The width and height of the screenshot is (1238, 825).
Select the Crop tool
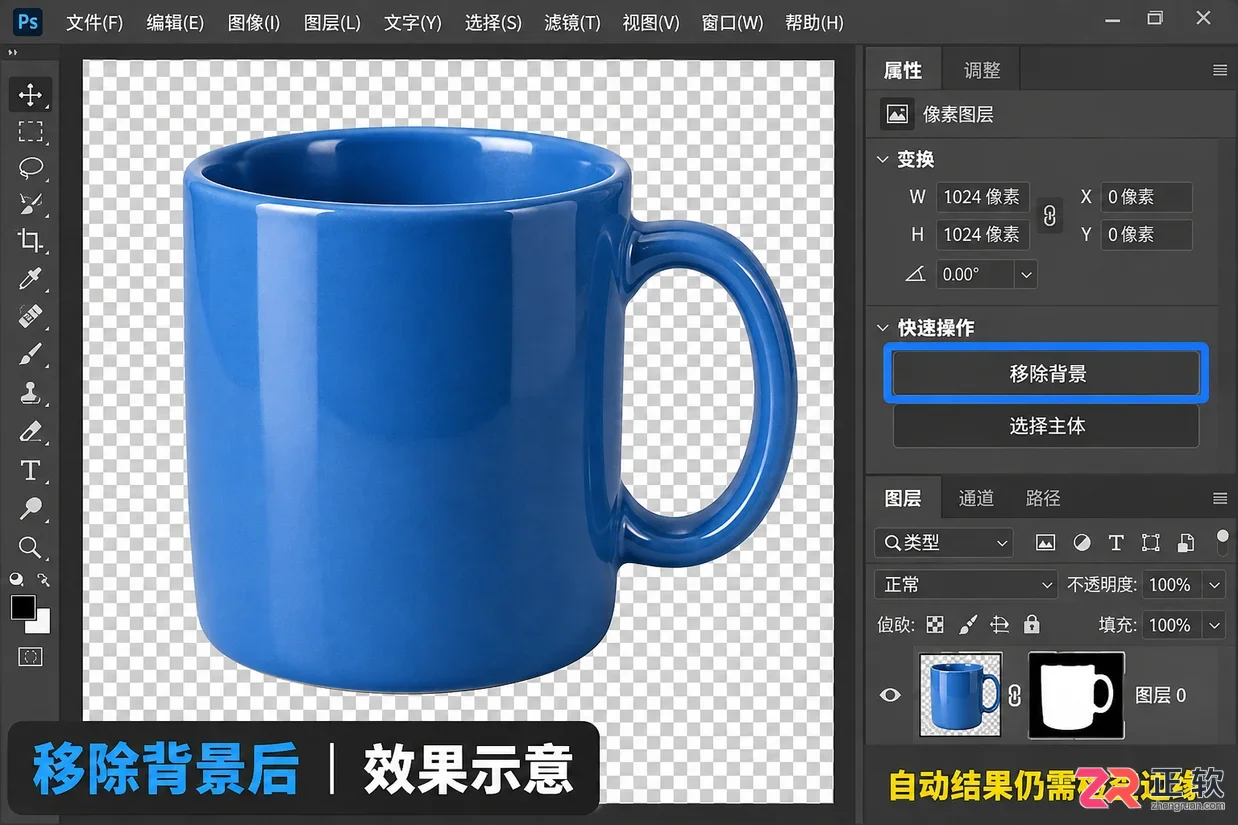pyautogui.click(x=30, y=241)
